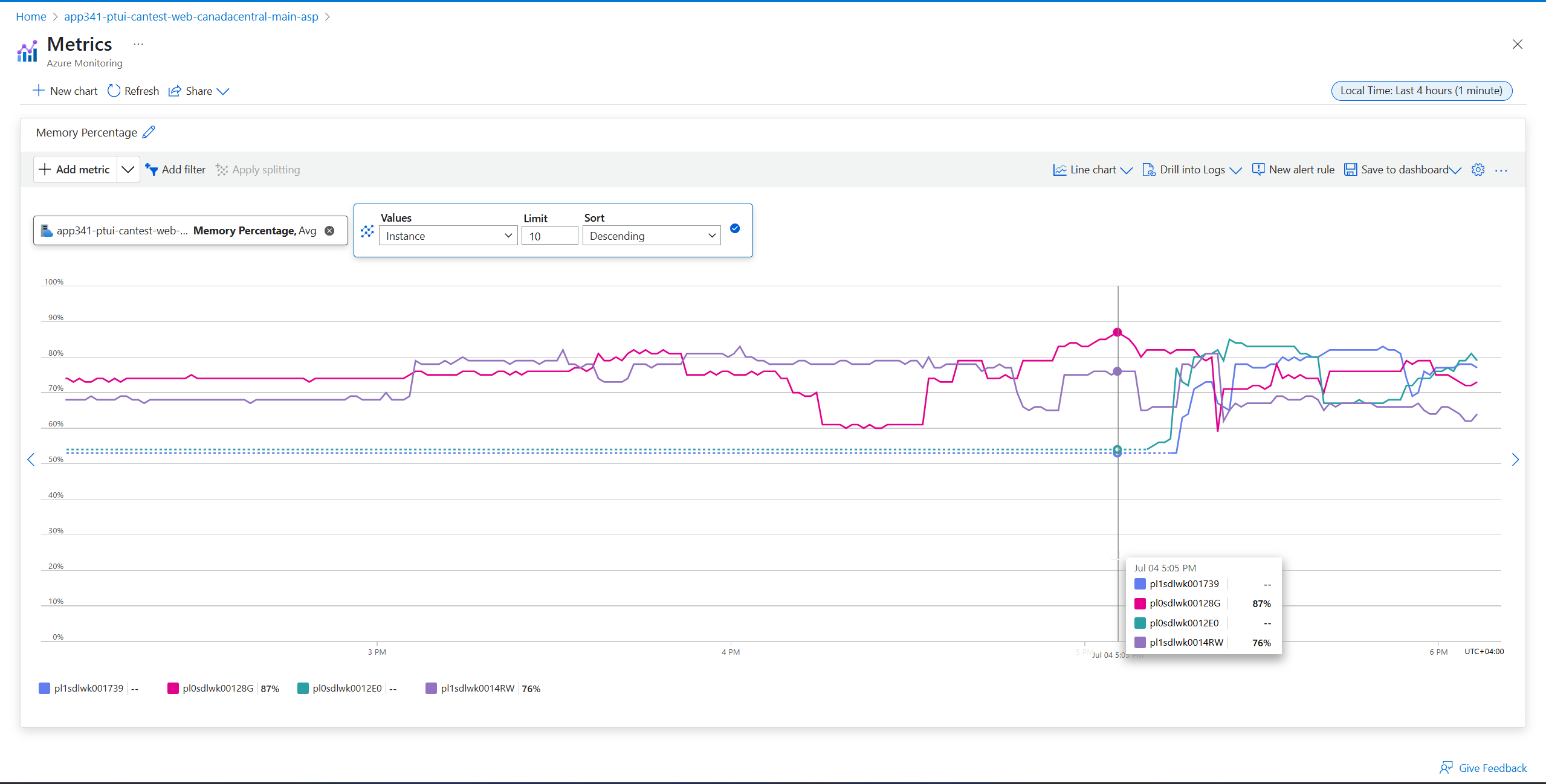Click the New alert rule button

(x=1293, y=170)
